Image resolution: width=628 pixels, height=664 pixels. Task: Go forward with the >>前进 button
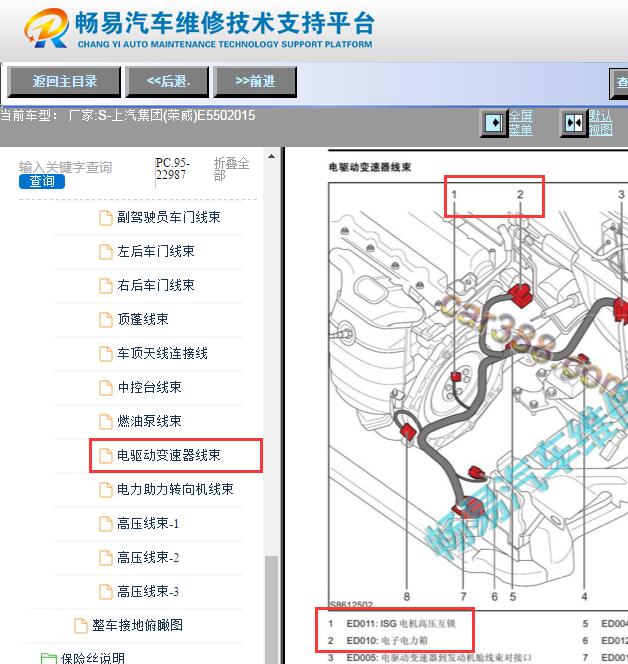click(x=255, y=81)
